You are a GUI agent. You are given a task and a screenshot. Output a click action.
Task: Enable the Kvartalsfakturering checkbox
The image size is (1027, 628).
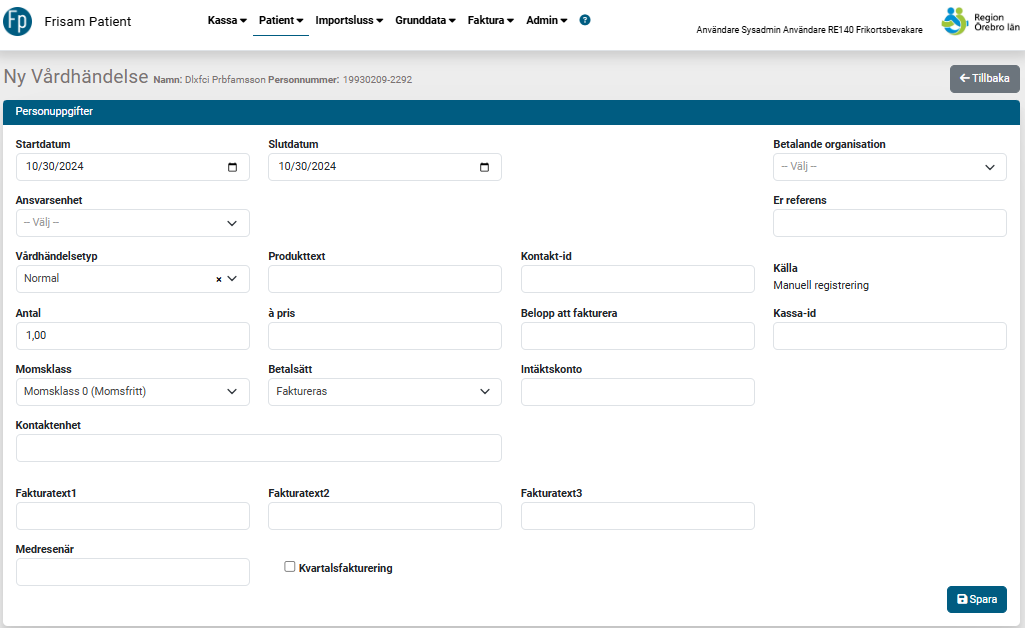(x=290, y=567)
